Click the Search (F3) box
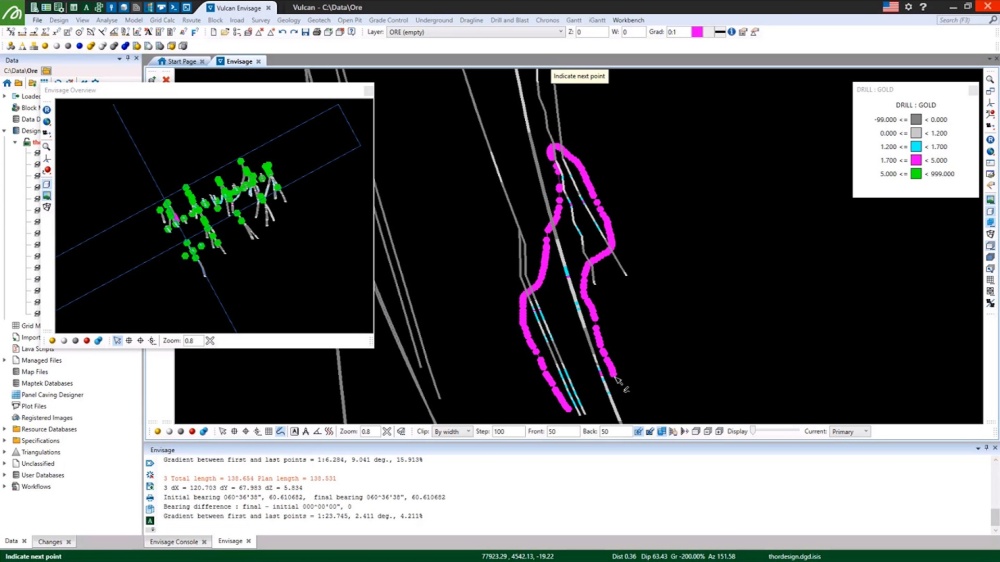Viewport: 1000px width, 562px height. tap(960, 20)
